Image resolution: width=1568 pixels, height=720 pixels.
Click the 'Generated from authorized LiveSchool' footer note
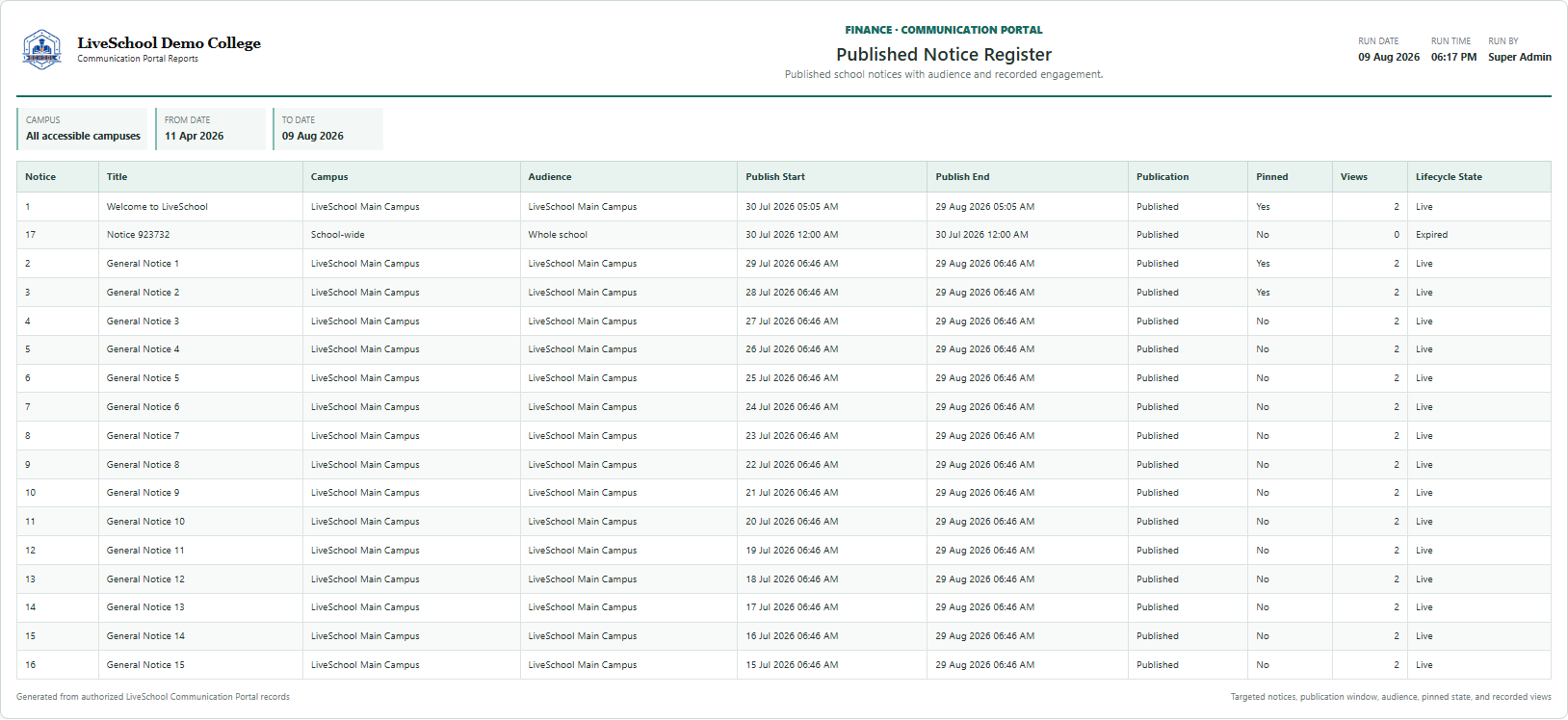[152, 697]
